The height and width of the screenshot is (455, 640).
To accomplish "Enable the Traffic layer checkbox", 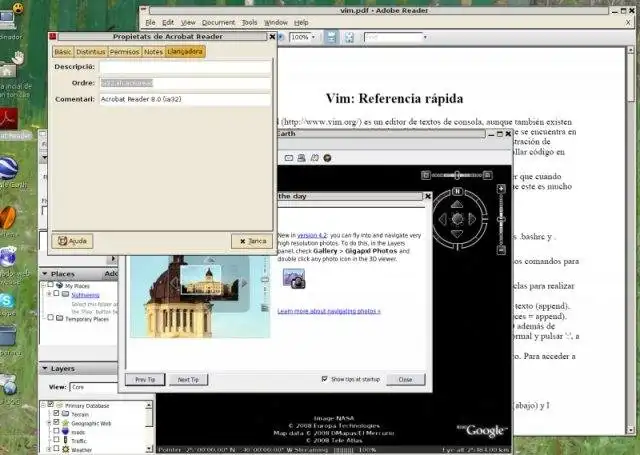I will point(56,440).
